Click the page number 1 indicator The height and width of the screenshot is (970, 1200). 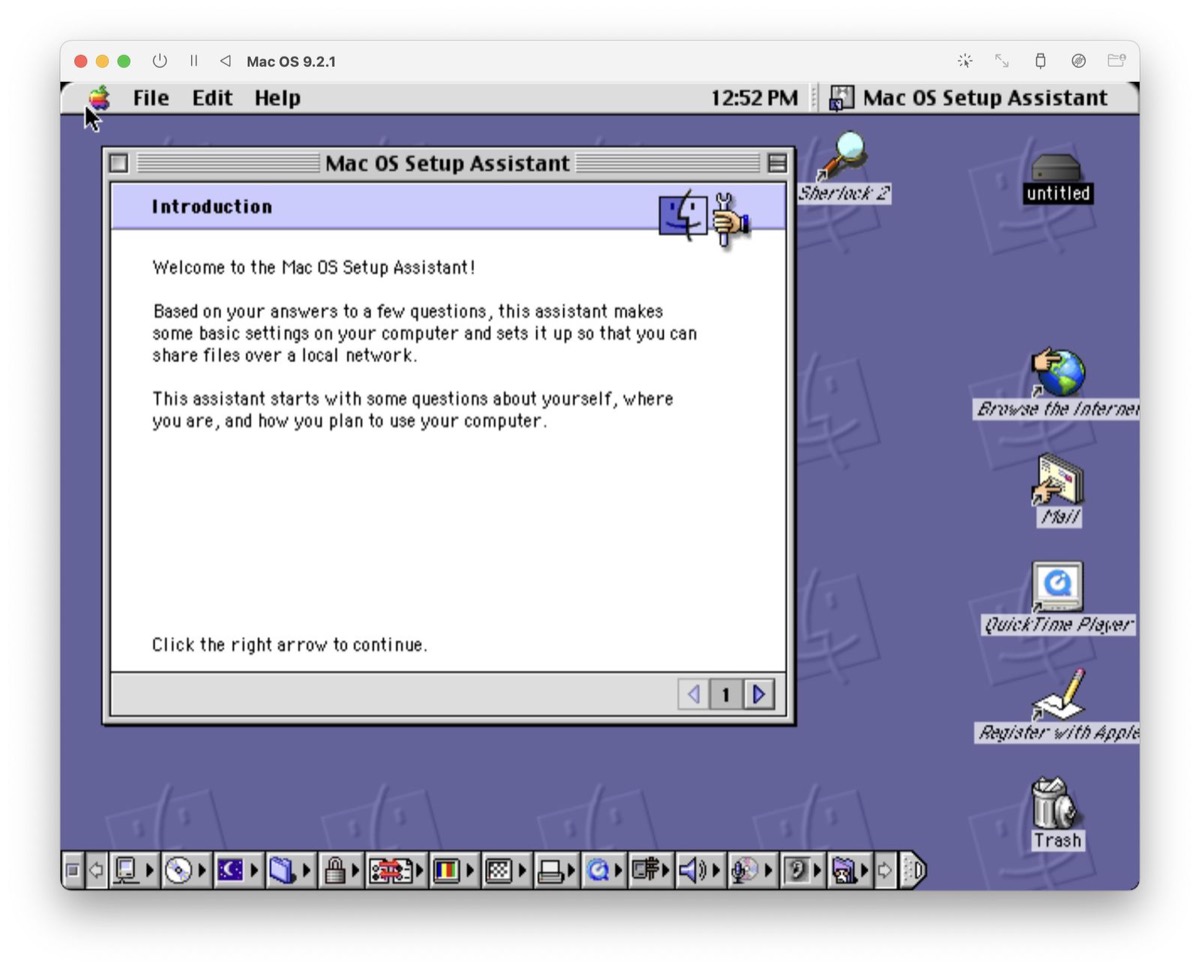tap(726, 694)
